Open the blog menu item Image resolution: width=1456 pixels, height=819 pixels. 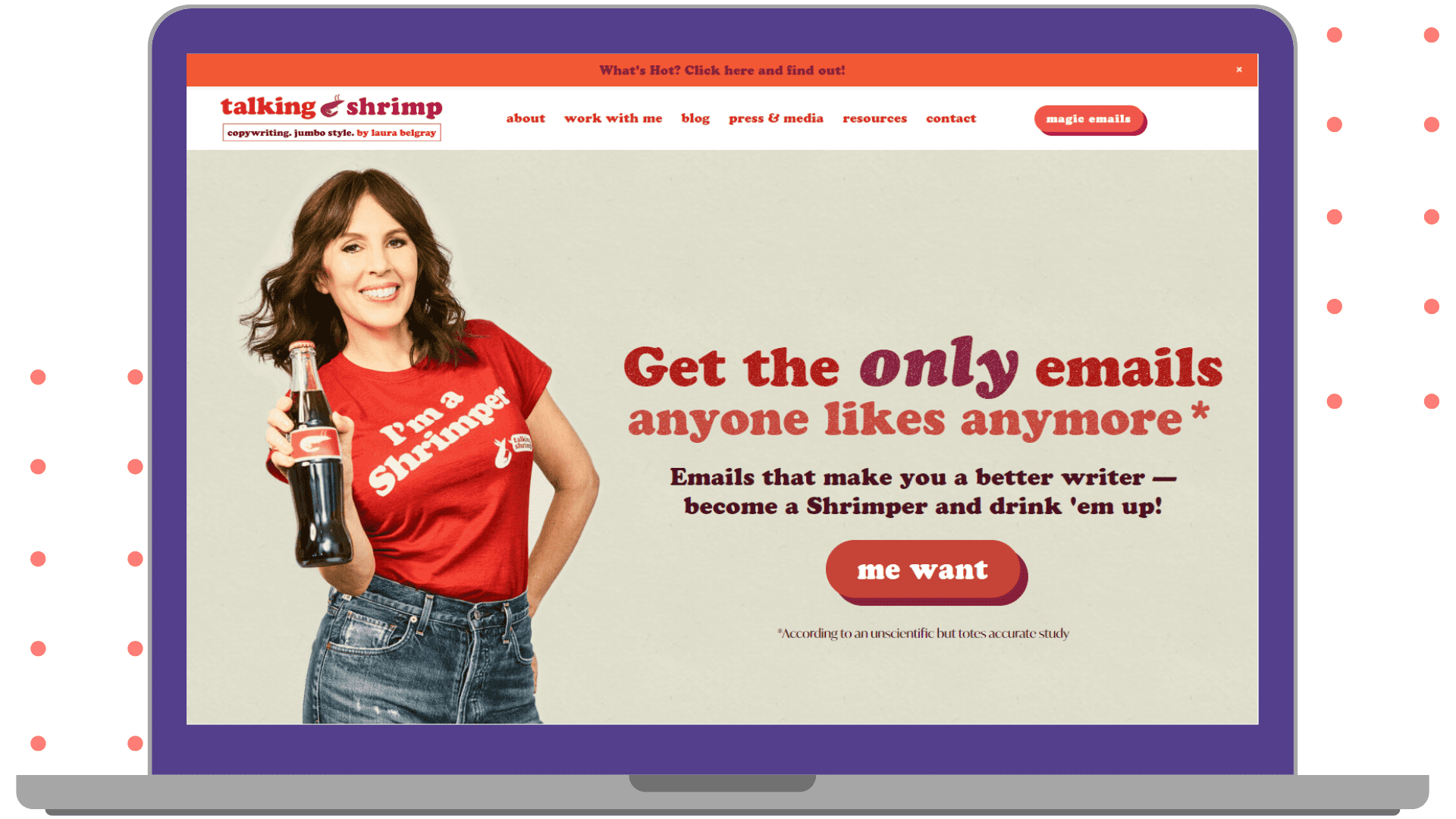[x=695, y=118]
